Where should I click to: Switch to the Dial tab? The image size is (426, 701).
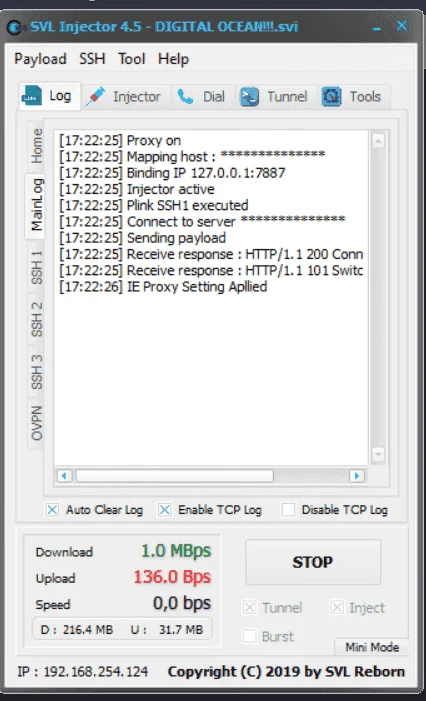coord(202,97)
